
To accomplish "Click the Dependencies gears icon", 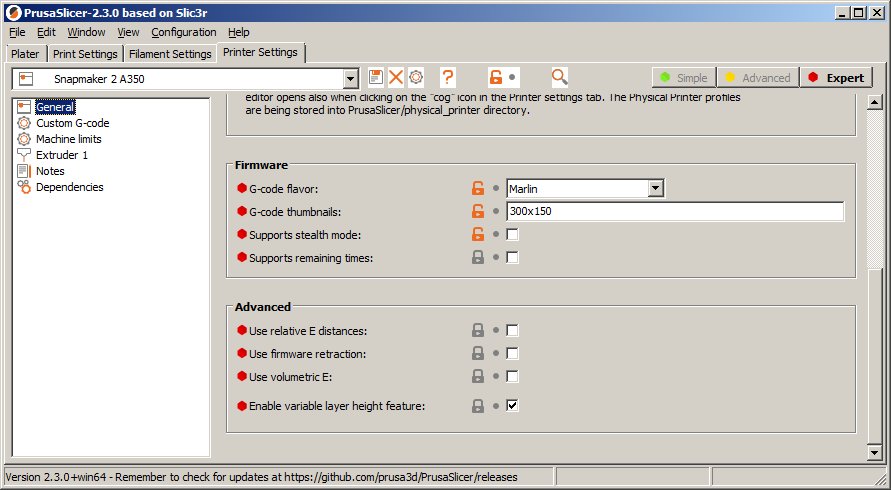I will [24, 187].
